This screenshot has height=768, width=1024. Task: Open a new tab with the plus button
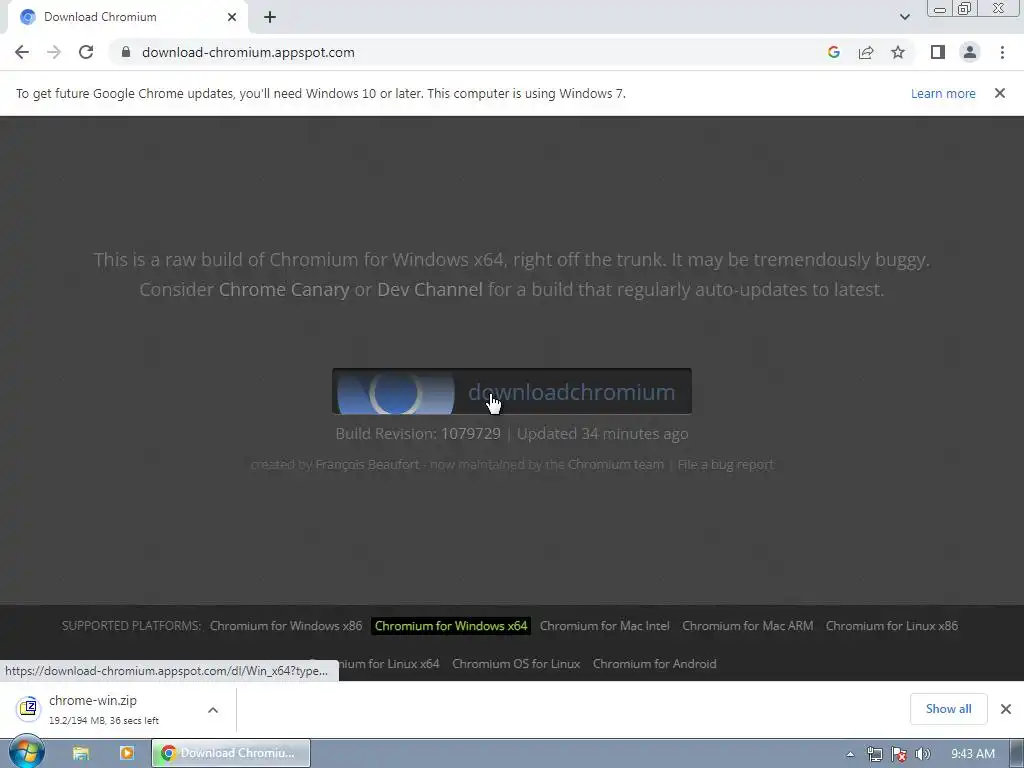coord(270,17)
